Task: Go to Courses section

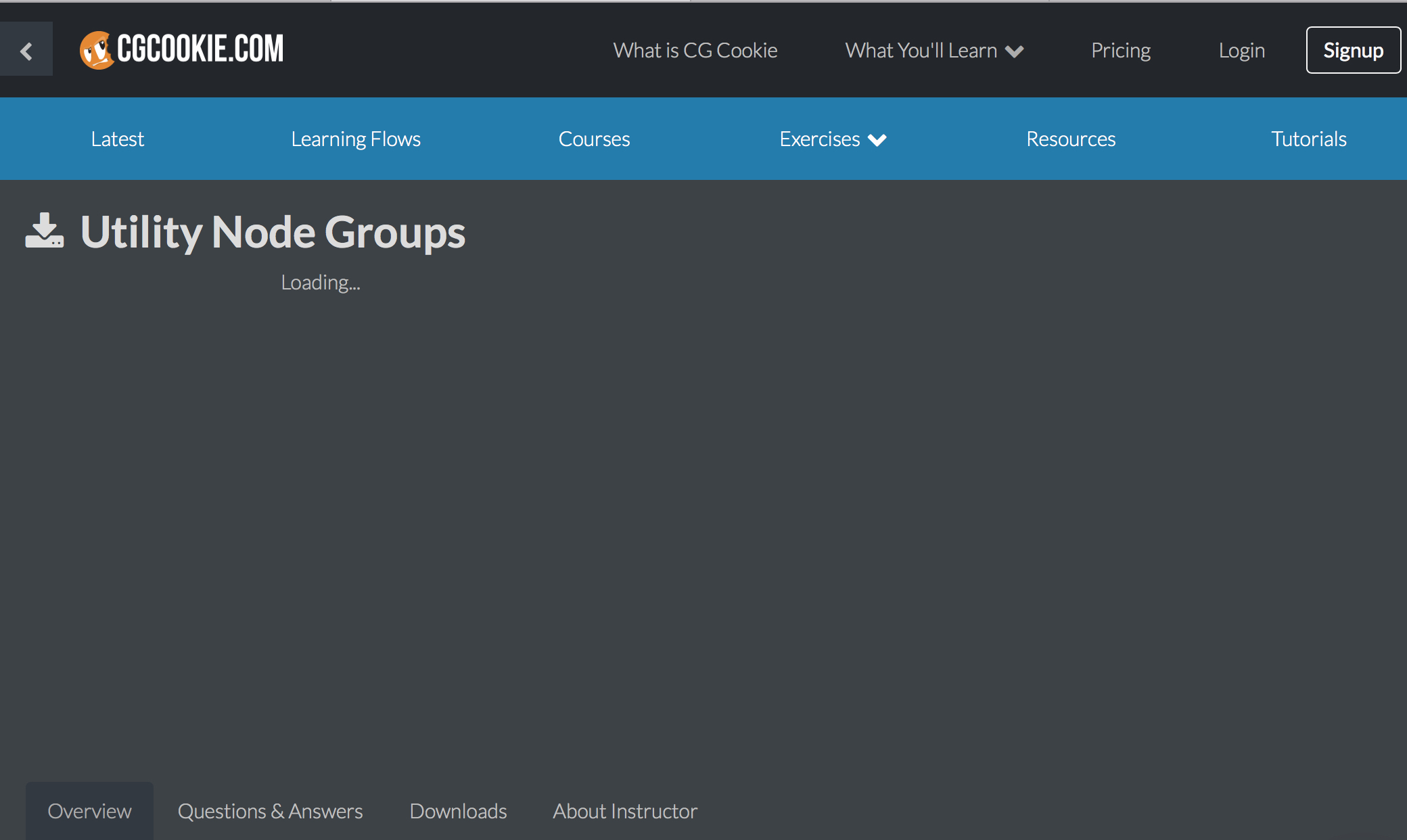Action: [x=594, y=139]
